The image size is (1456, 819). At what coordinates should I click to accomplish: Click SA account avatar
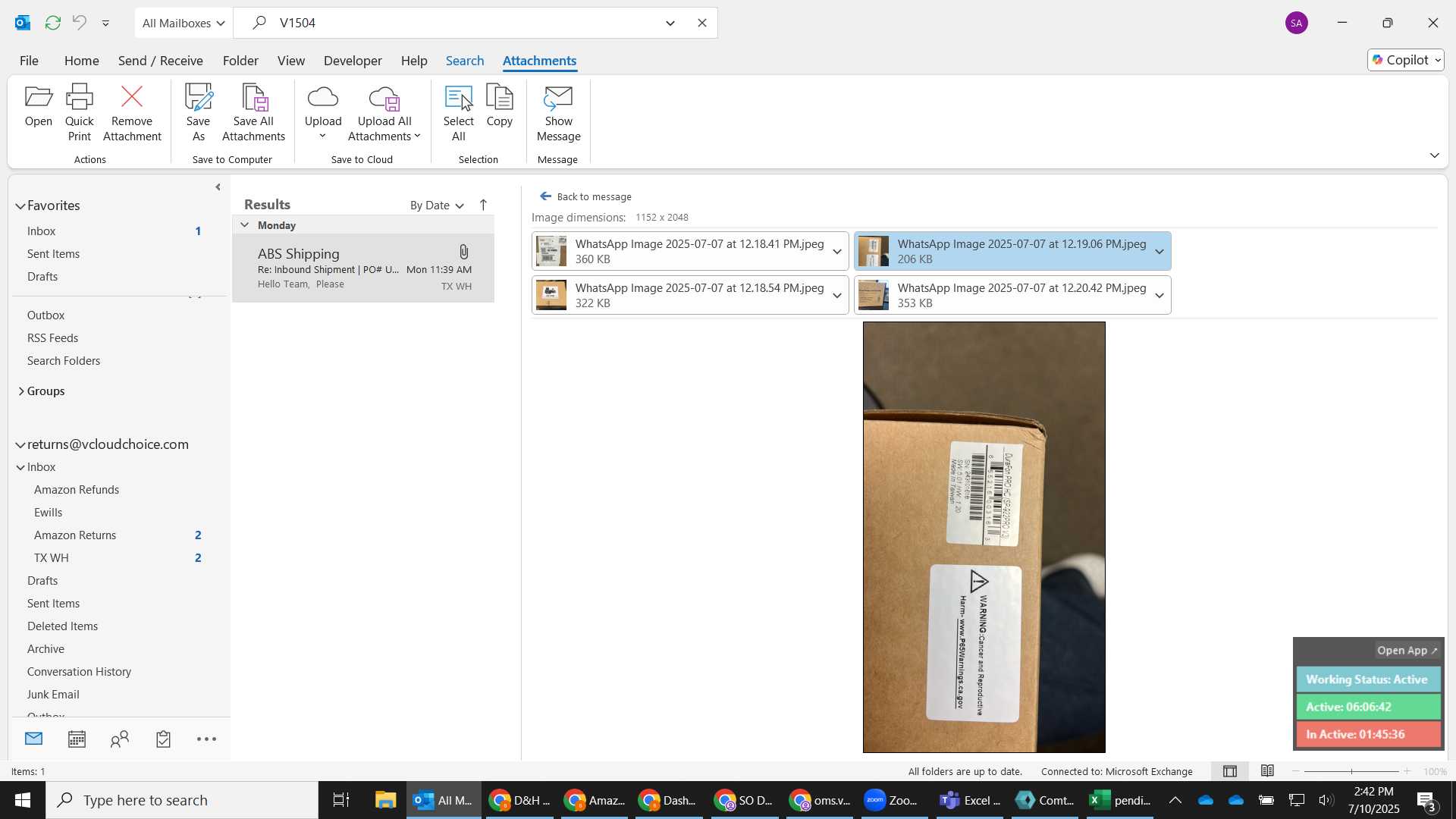1297,23
